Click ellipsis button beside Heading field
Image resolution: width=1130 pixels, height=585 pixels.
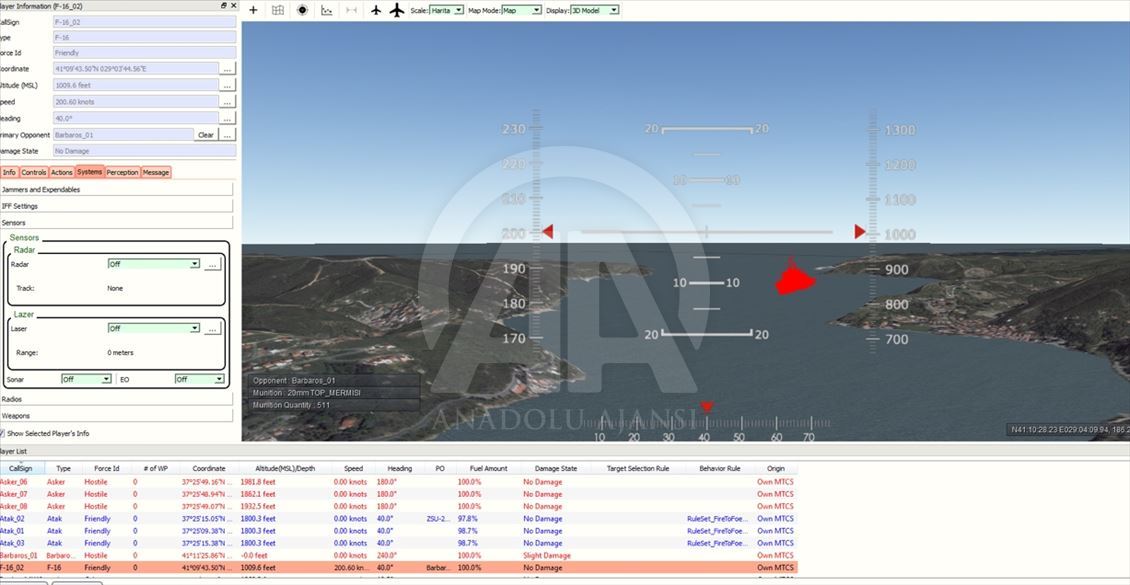point(228,118)
